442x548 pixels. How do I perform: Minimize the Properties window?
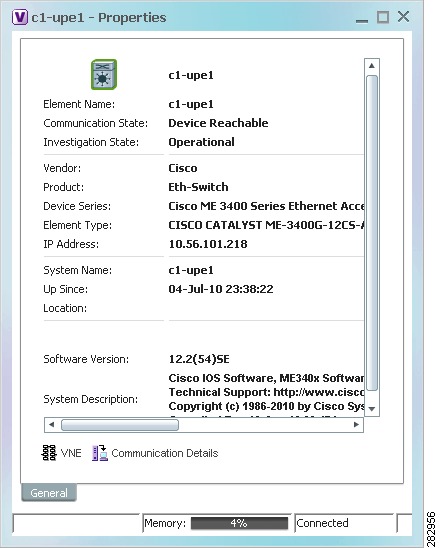pyautogui.click(x=362, y=21)
